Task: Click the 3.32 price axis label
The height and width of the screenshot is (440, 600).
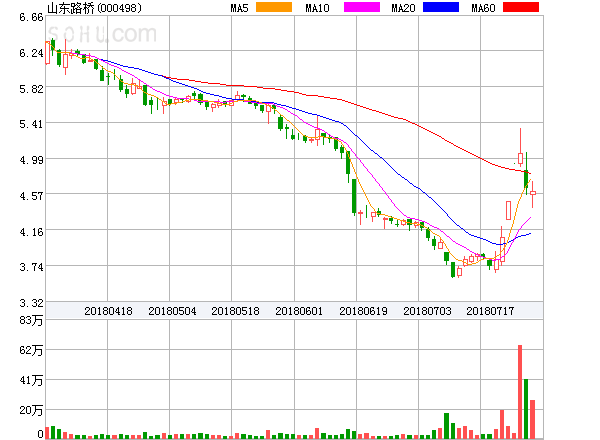Action: 31,303
